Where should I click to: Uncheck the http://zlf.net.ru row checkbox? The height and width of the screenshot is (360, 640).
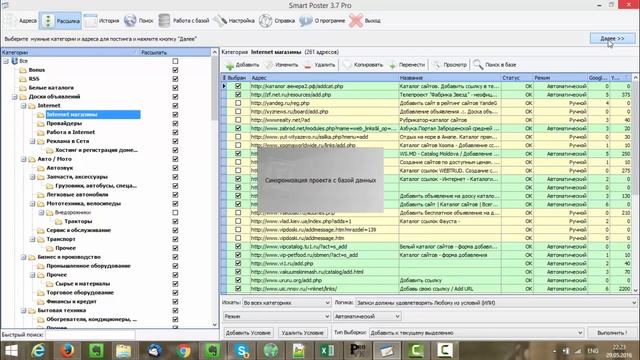pos(238,94)
